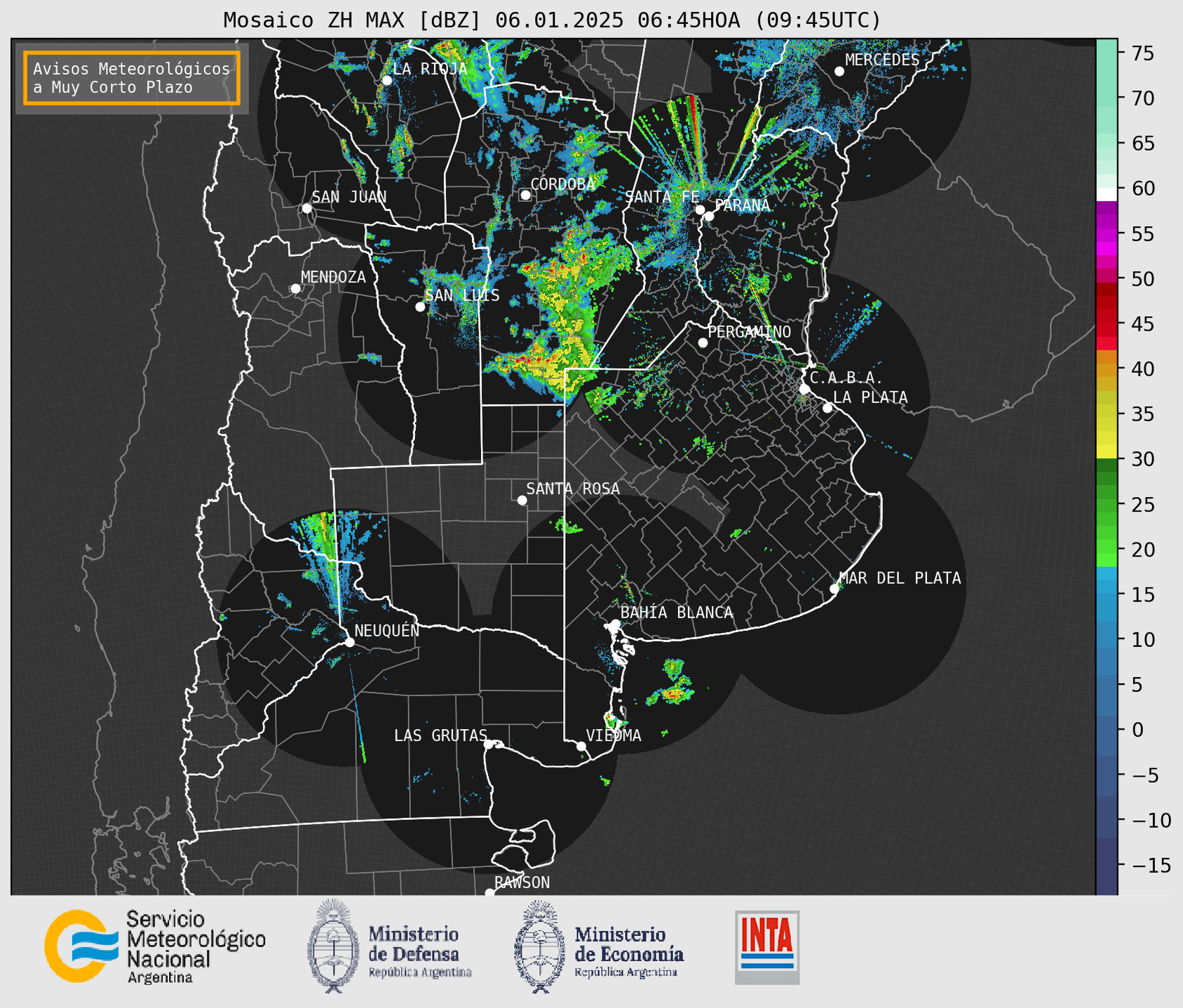Screen dimensions: 1183x1008
Task: Select the San Juan city marker dot
Action: point(306,208)
